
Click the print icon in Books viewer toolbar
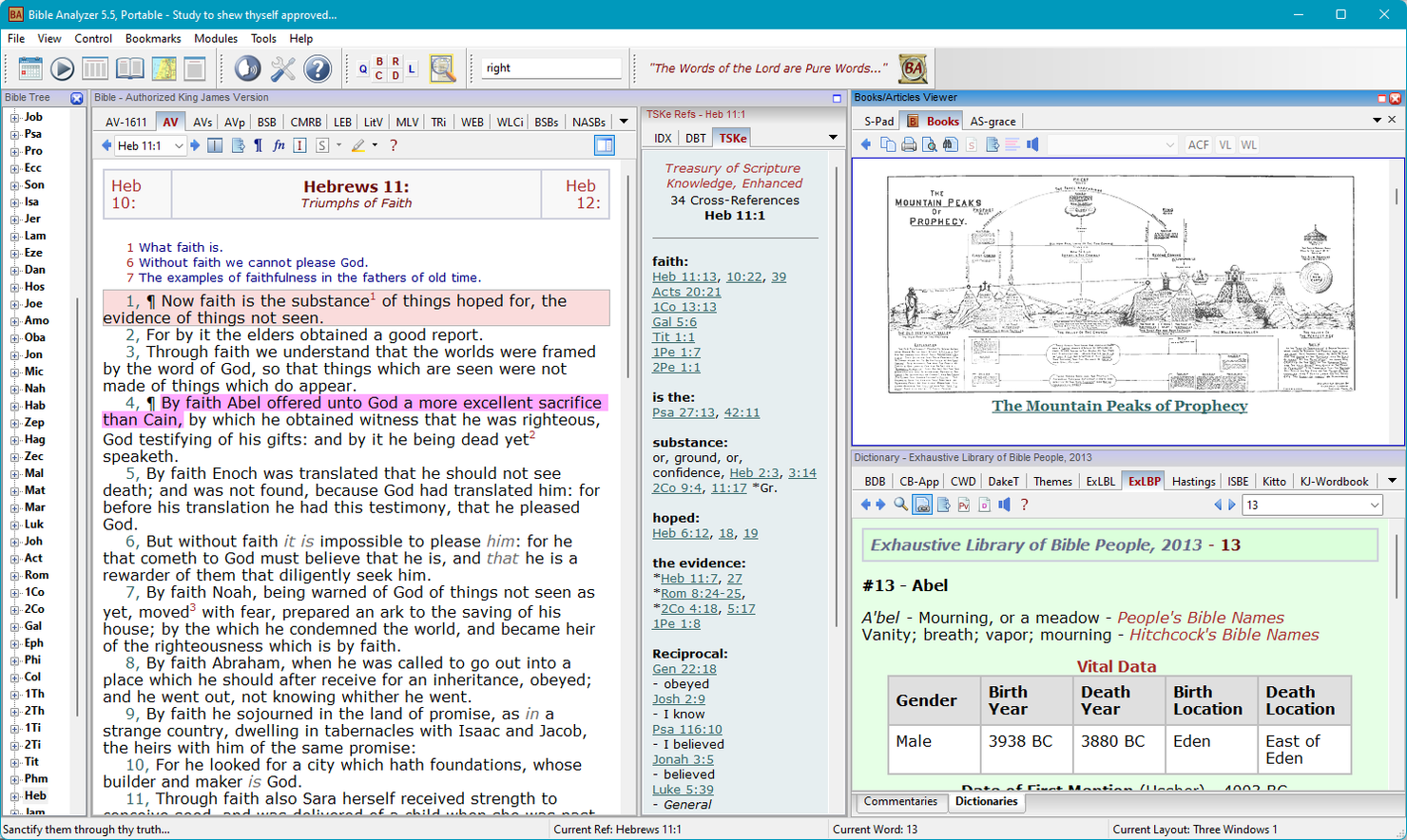coord(909,144)
